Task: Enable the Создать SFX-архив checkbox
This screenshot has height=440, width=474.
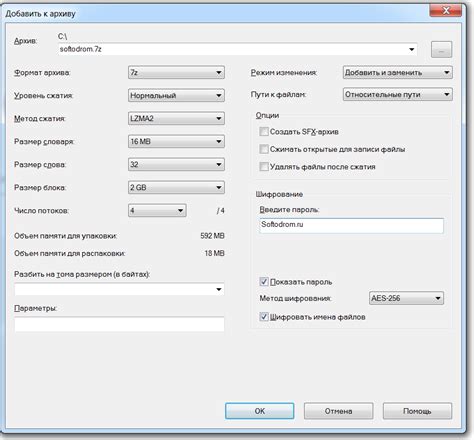Action: tap(264, 132)
